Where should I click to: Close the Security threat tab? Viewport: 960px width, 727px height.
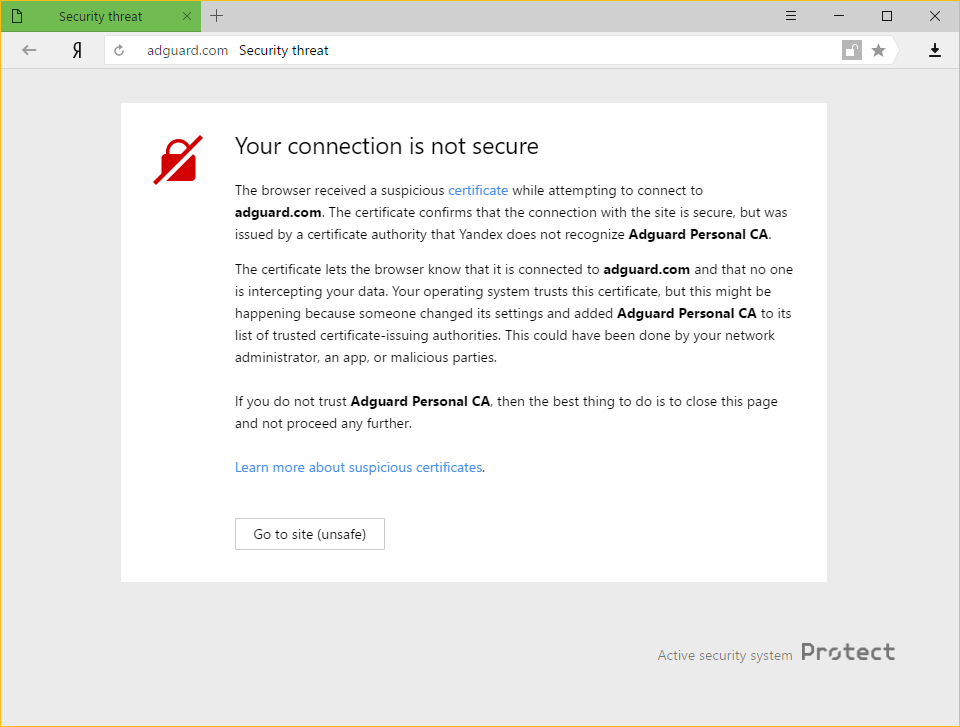[x=187, y=17]
